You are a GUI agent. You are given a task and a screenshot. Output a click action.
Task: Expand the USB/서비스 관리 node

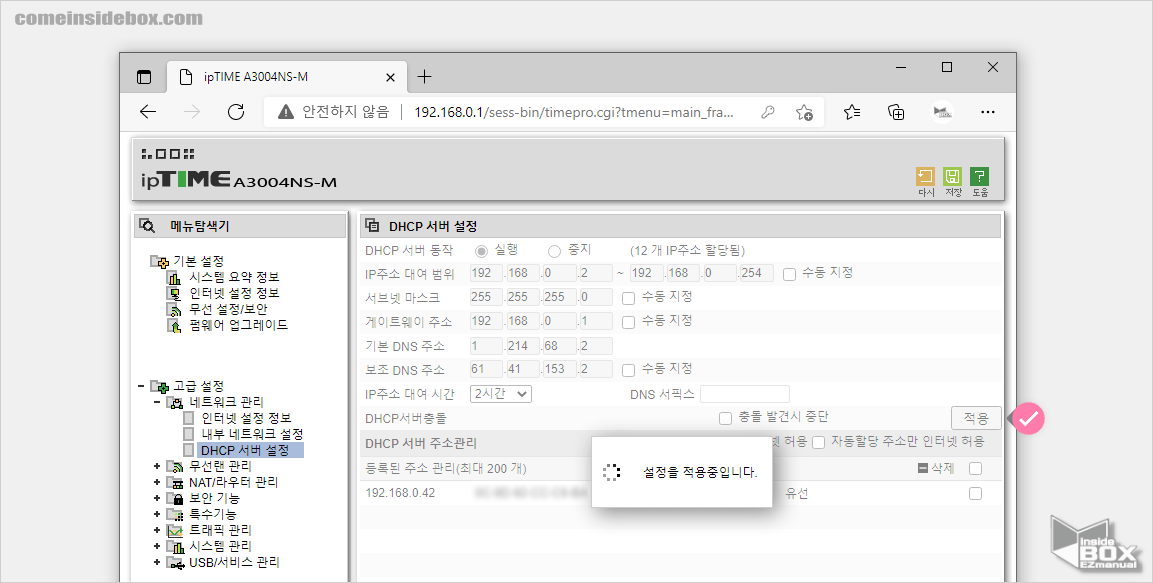coord(157,562)
